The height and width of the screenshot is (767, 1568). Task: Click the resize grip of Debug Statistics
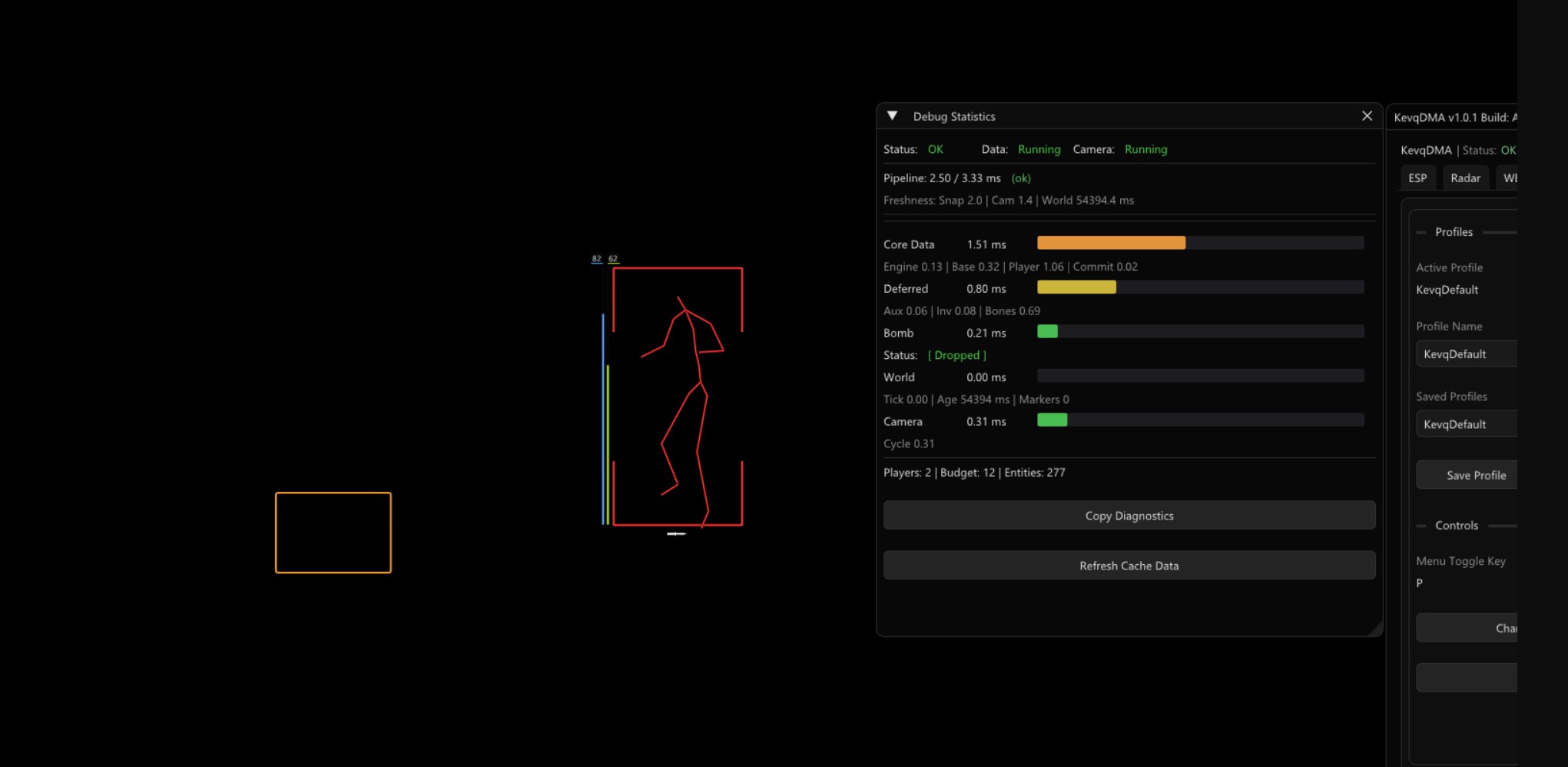click(1376, 629)
